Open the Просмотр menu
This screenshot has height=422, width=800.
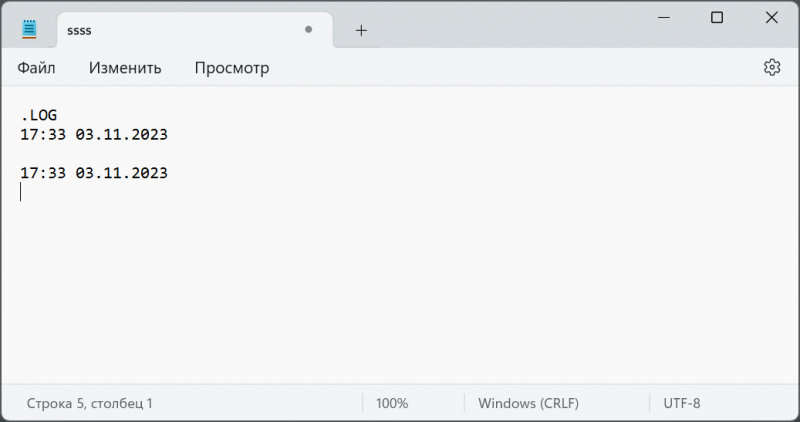pyautogui.click(x=232, y=68)
